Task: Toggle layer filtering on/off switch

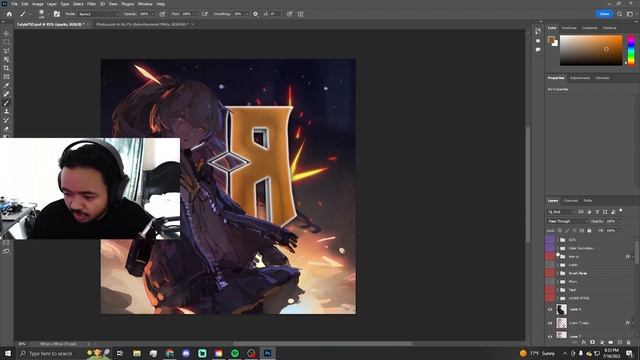Action: coord(621,211)
